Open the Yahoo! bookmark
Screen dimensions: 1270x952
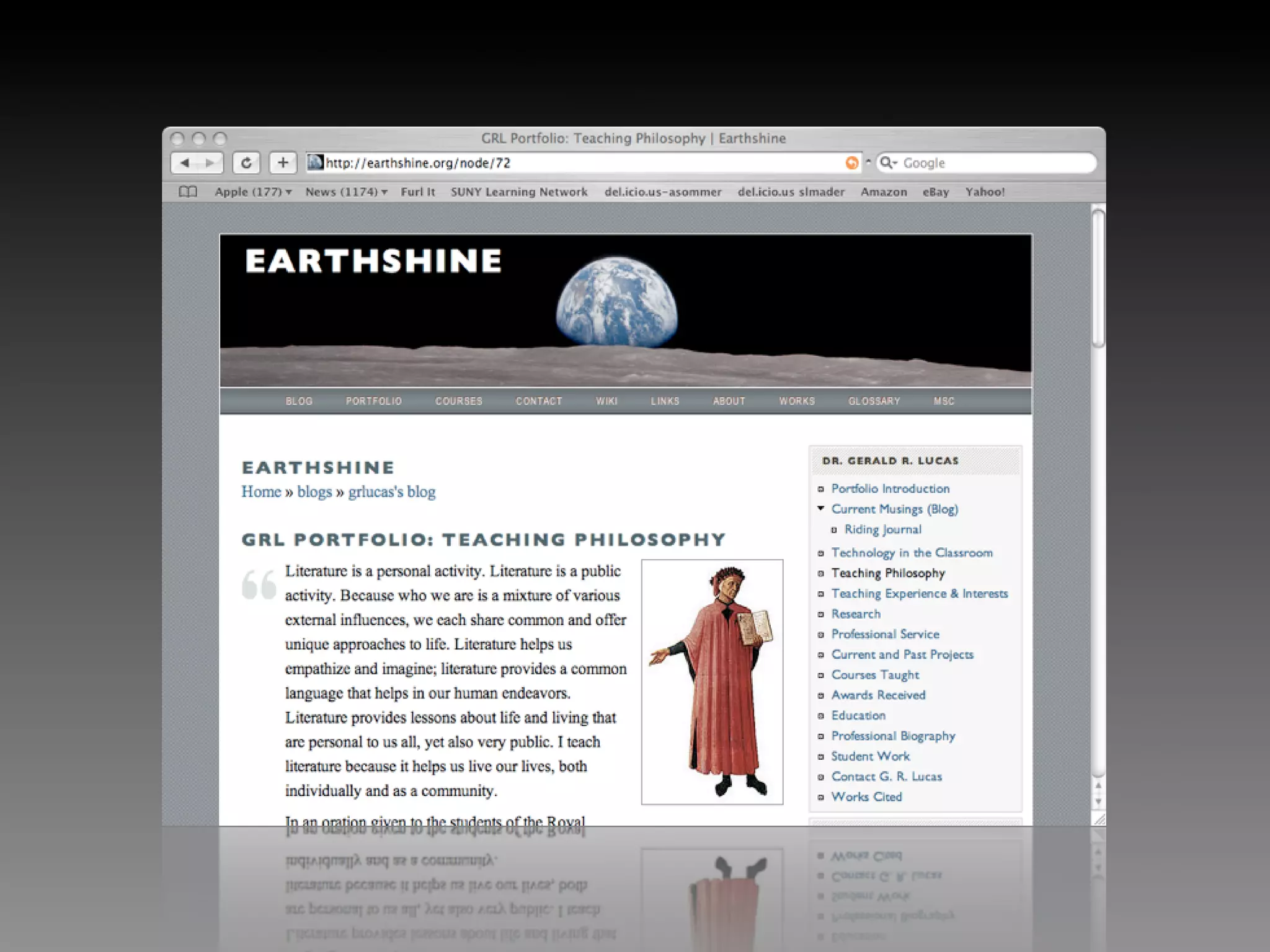(x=985, y=192)
